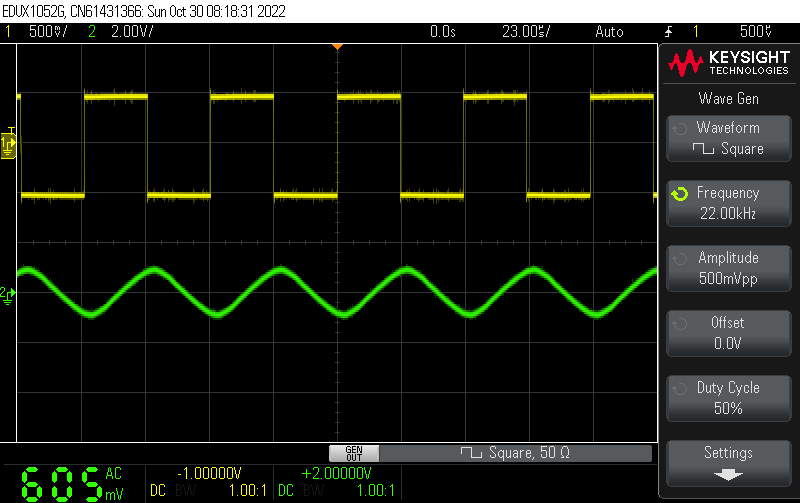Toggle channel 2 BW limit indicator
800x503 pixels.
coord(312,491)
